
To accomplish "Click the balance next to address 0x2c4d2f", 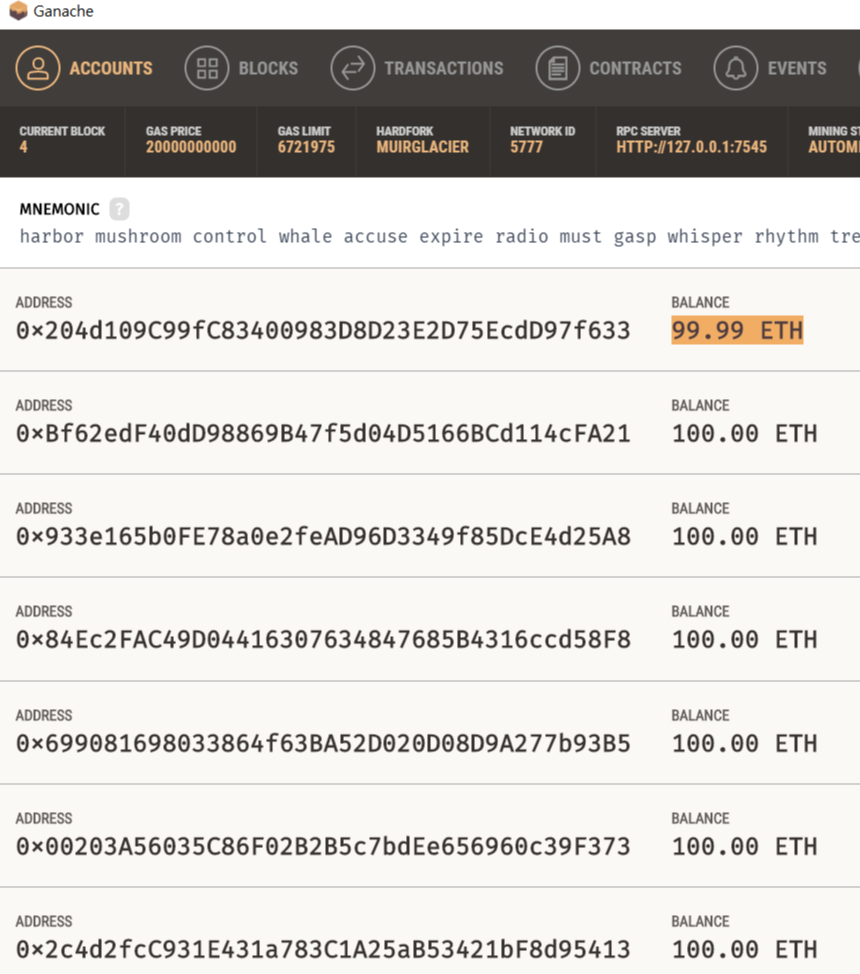I will click(744, 950).
